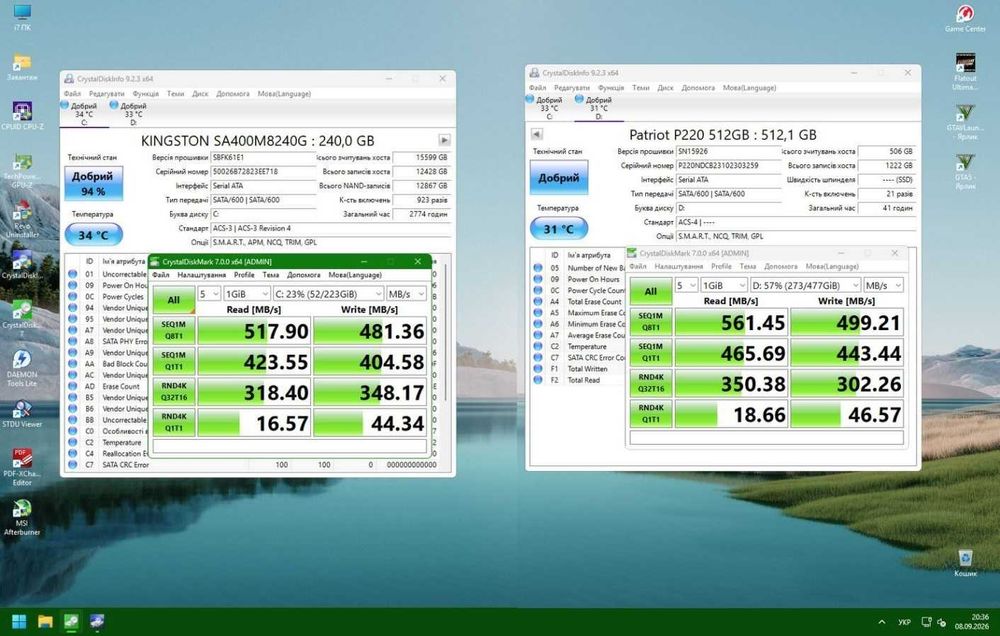This screenshot has height=636, width=1000.
Task: Select the CrystalDiskInfo taskbar icon
Action: (x=97, y=621)
